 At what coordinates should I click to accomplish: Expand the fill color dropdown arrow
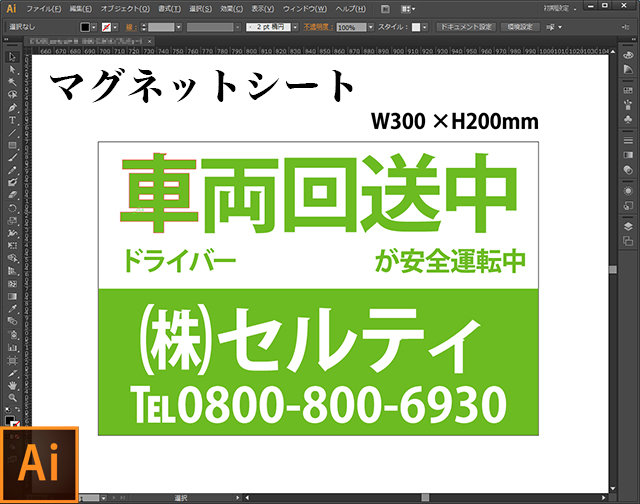coord(94,27)
